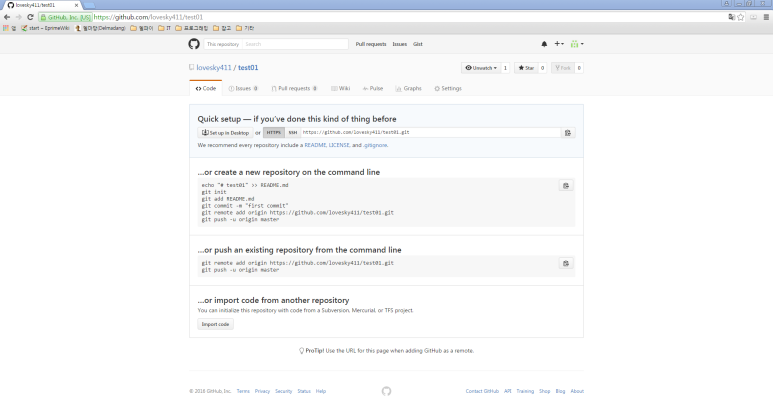Click the translate page icon in address bar
773x419 pixels.
tap(732, 17)
